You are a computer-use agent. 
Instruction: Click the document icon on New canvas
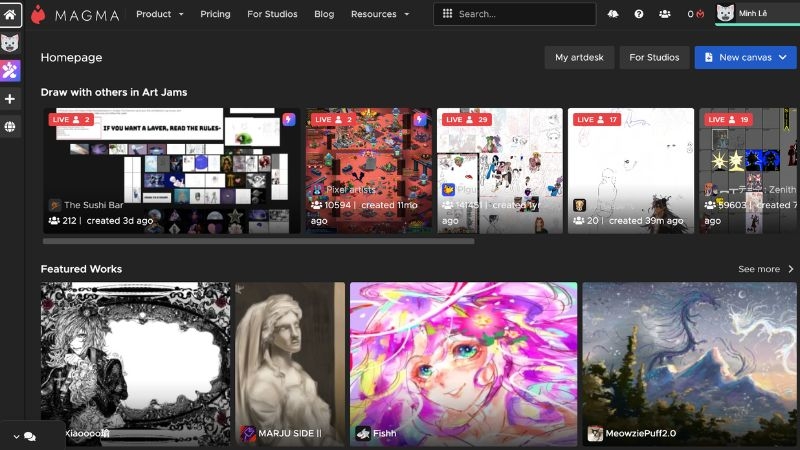[x=708, y=58]
